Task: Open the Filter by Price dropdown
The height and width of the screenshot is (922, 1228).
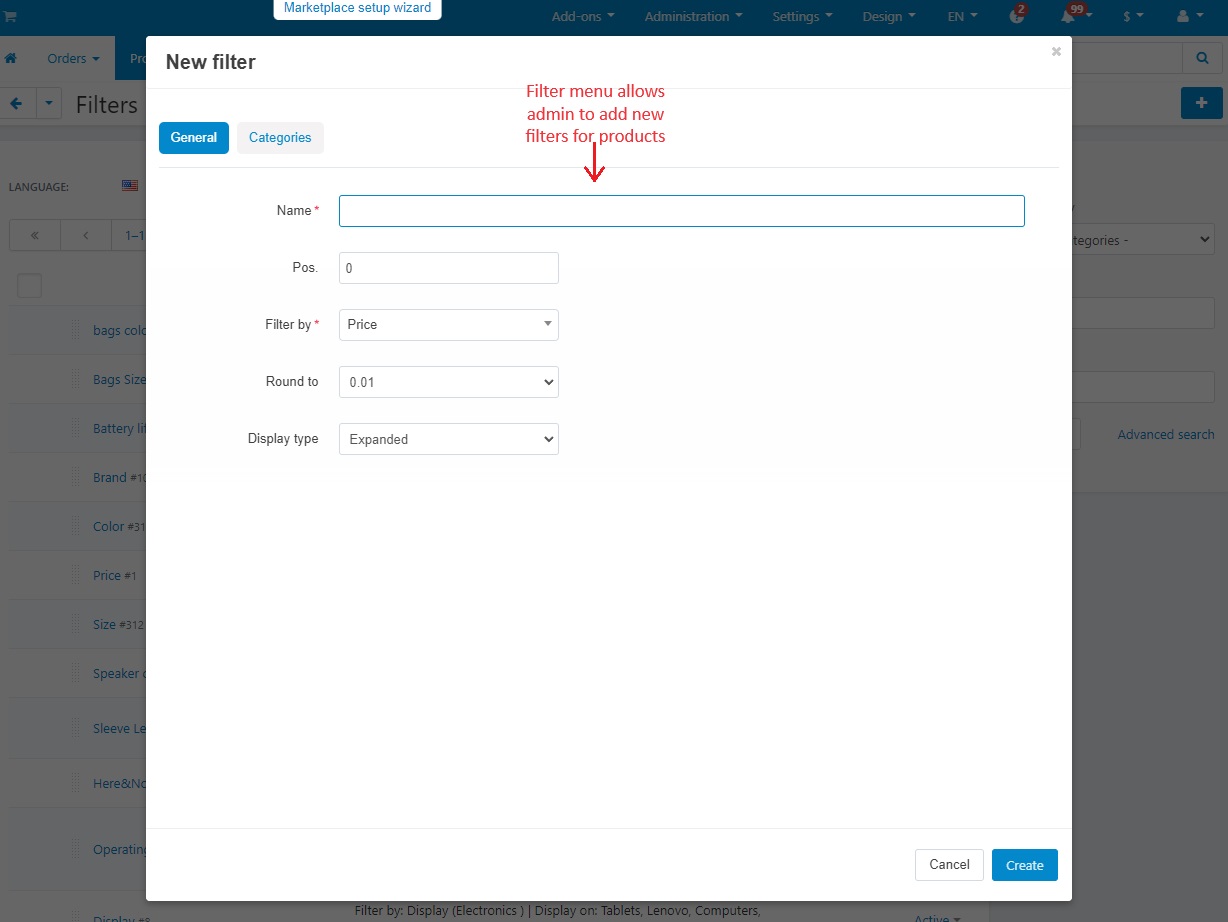Action: (449, 325)
